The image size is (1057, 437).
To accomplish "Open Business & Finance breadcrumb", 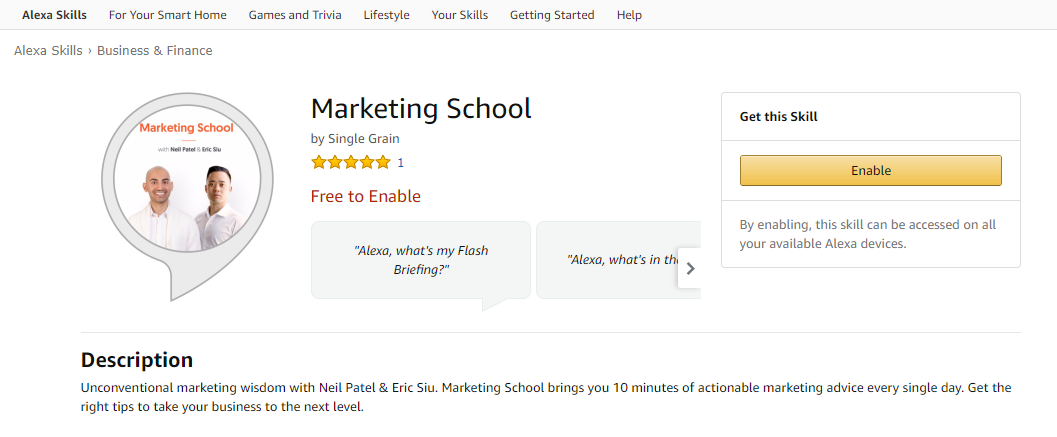I will 154,51.
